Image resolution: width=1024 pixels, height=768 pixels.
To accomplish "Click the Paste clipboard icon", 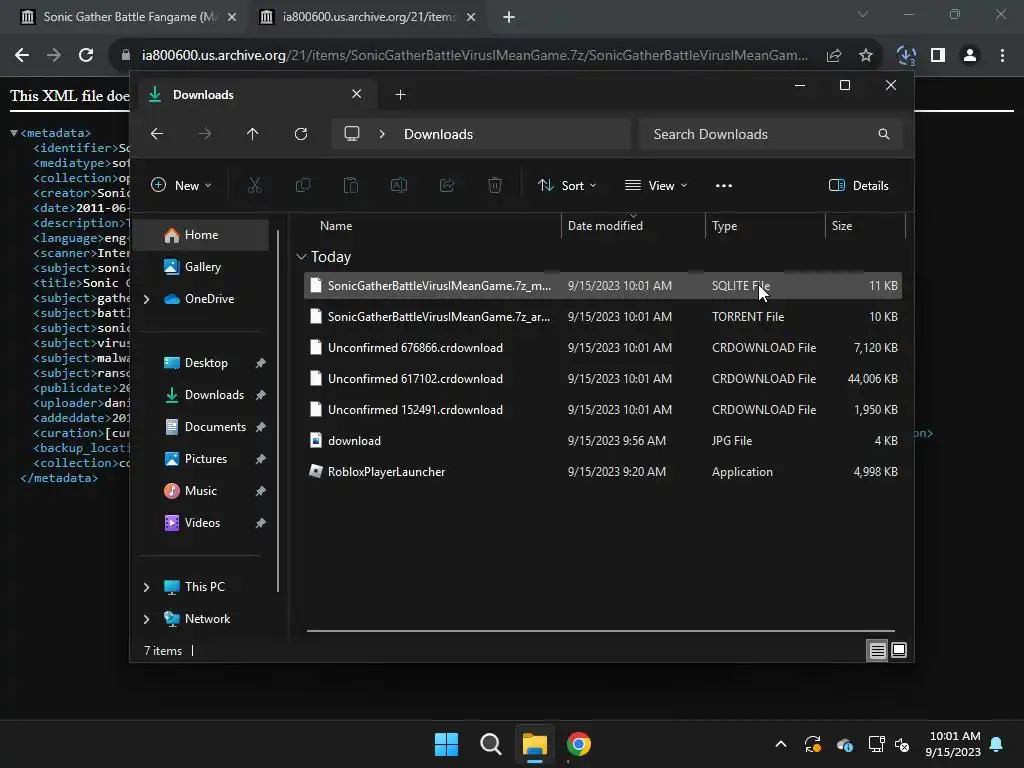I will click(x=351, y=185).
